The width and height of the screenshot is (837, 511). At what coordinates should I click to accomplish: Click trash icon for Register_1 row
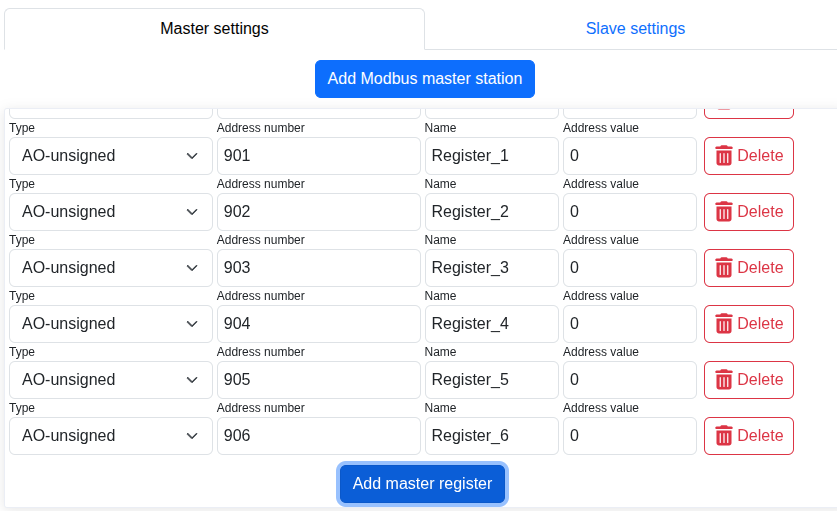tap(724, 156)
